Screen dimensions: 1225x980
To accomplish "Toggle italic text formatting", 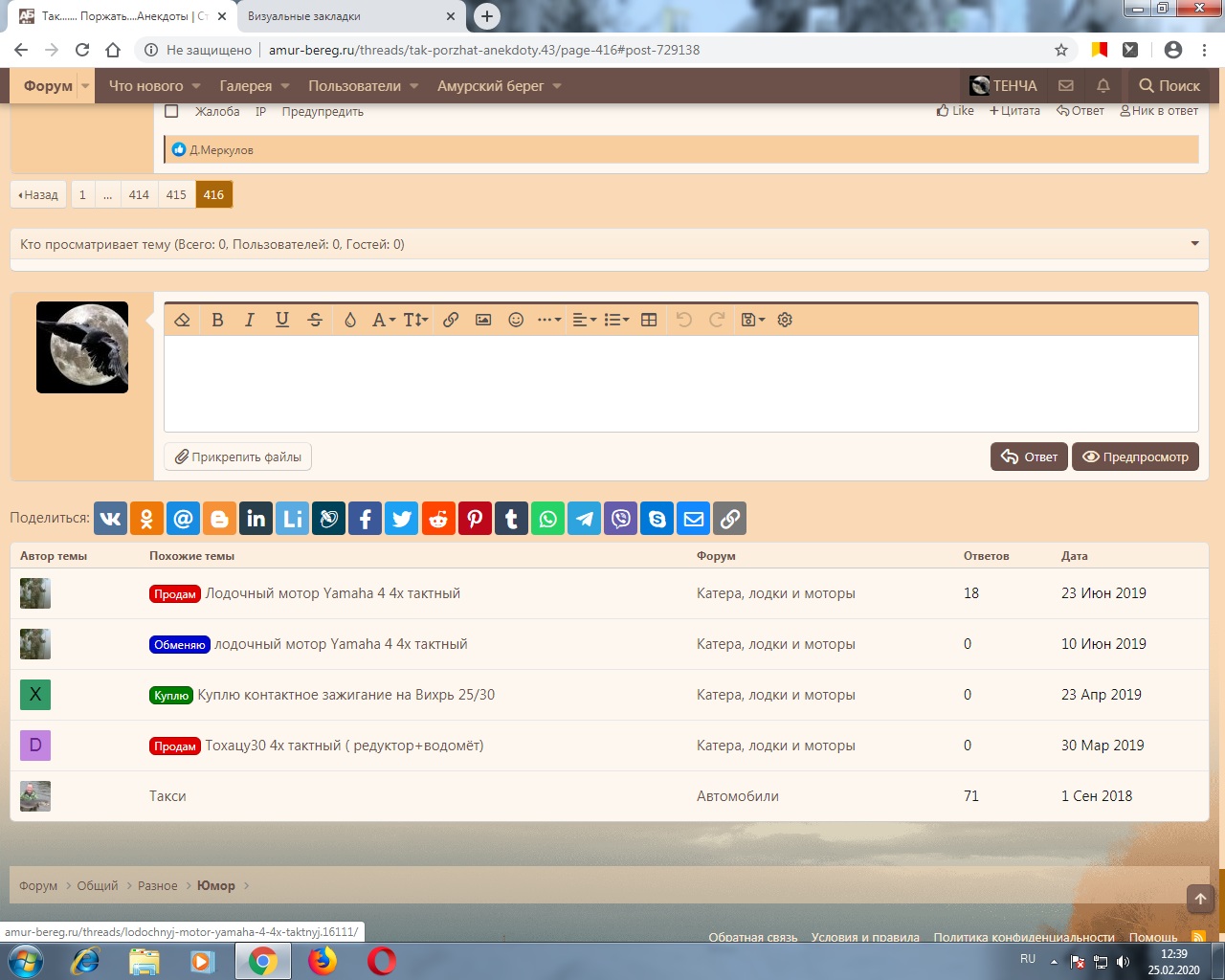I will point(249,320).
